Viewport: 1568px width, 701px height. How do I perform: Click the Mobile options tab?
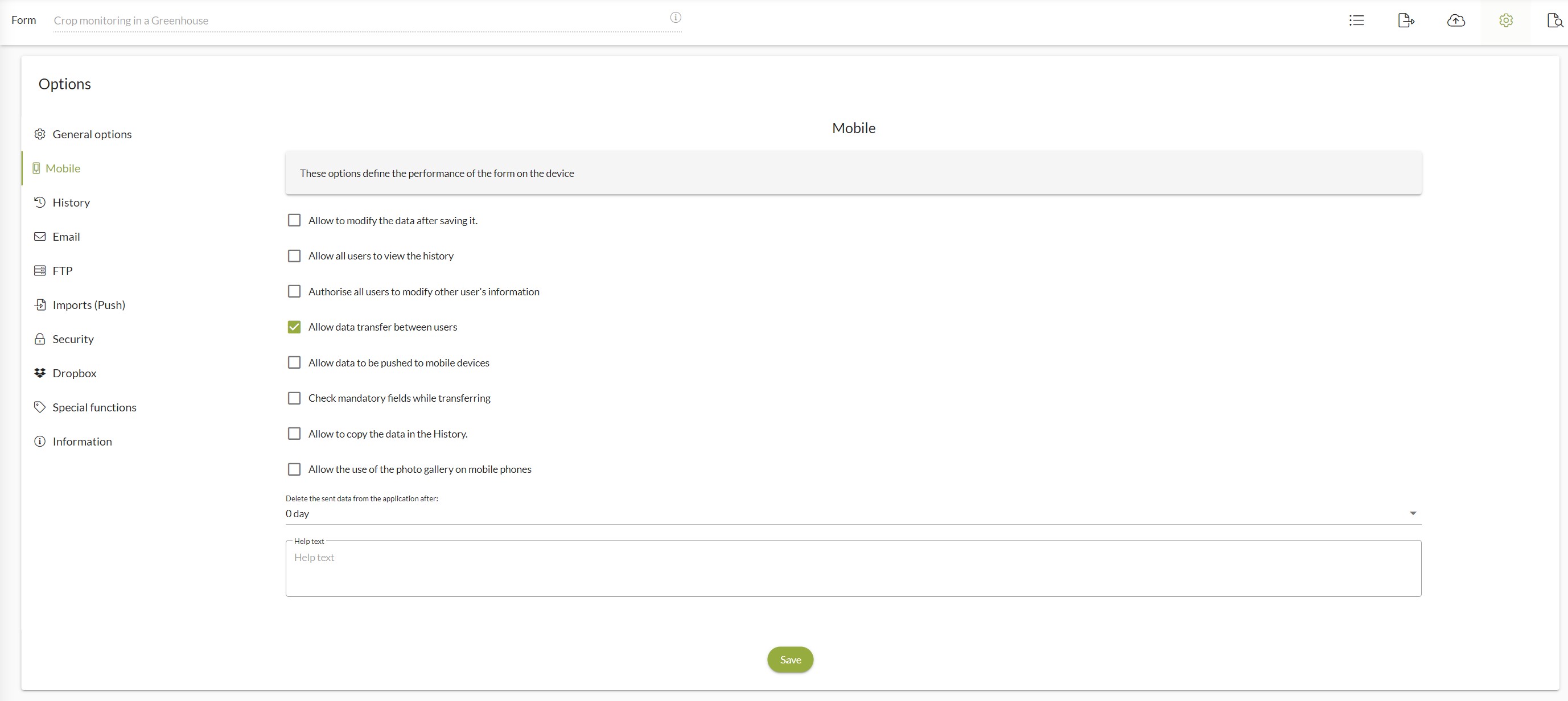(63, 168)
